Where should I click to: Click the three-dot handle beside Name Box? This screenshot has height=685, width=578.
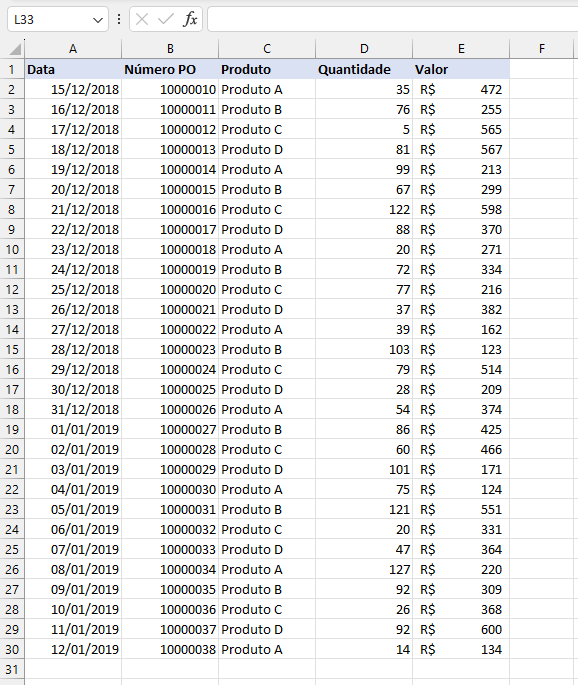coord(119,19)
